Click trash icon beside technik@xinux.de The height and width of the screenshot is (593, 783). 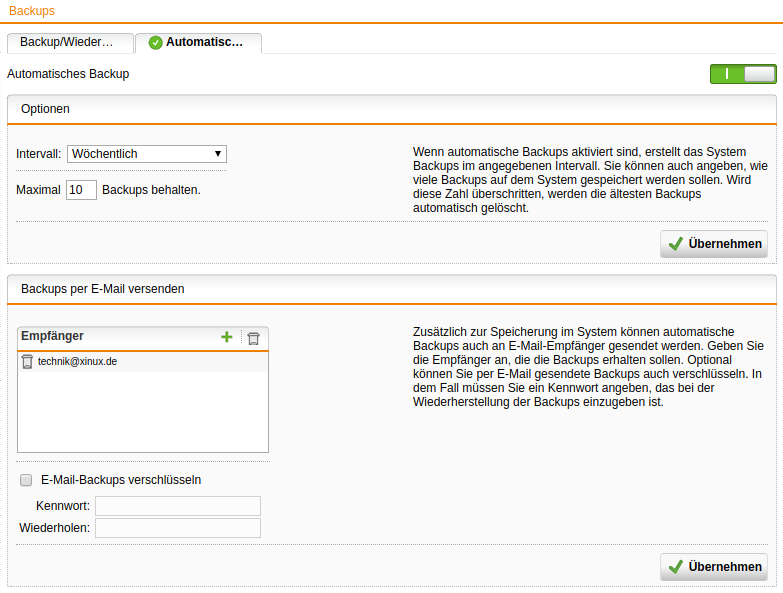coord(27,362)
